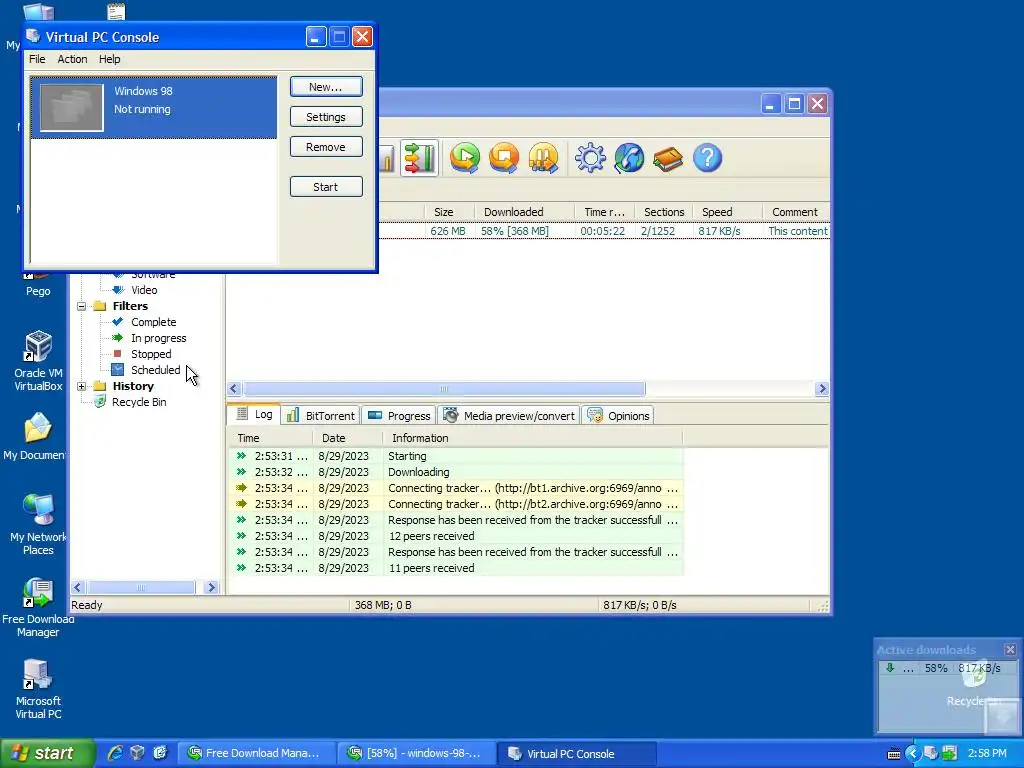Select the In progress filter
Screen dimensions: 1024x768
click(x=159, y=338)
